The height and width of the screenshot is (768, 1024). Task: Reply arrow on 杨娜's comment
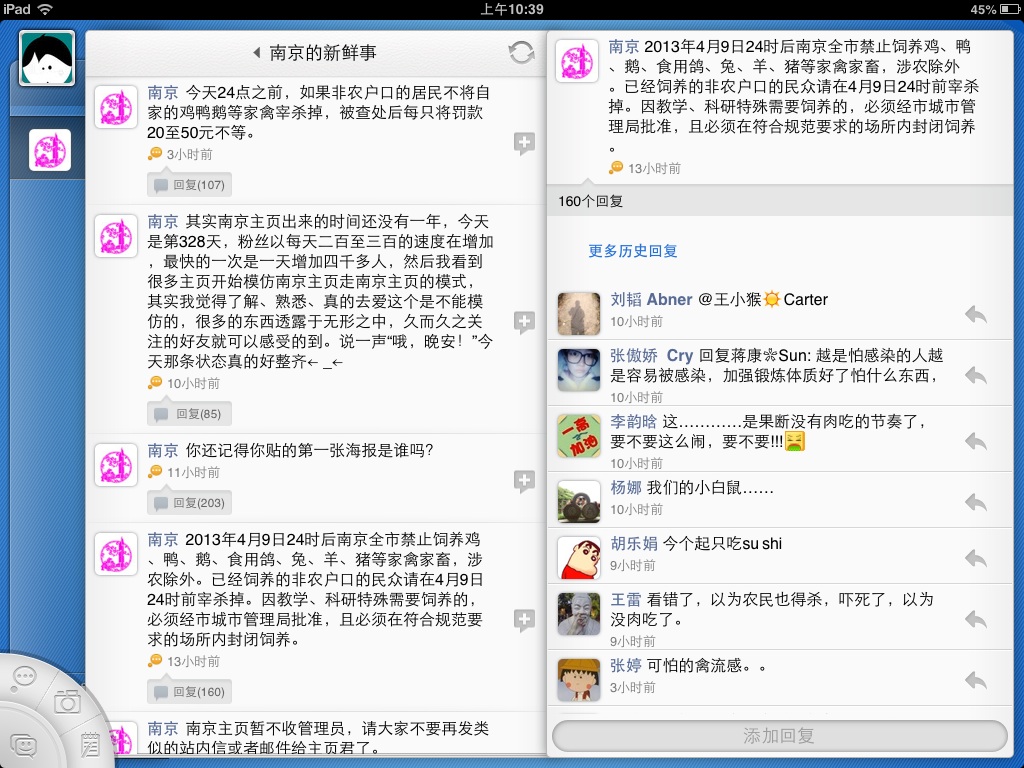pos(976,502)
